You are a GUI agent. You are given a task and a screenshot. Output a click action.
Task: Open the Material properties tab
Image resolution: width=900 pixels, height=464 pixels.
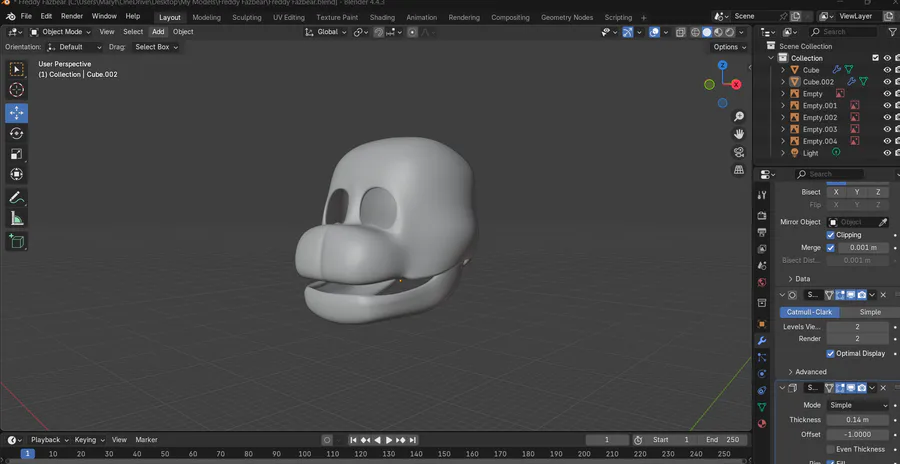(762, 424)
